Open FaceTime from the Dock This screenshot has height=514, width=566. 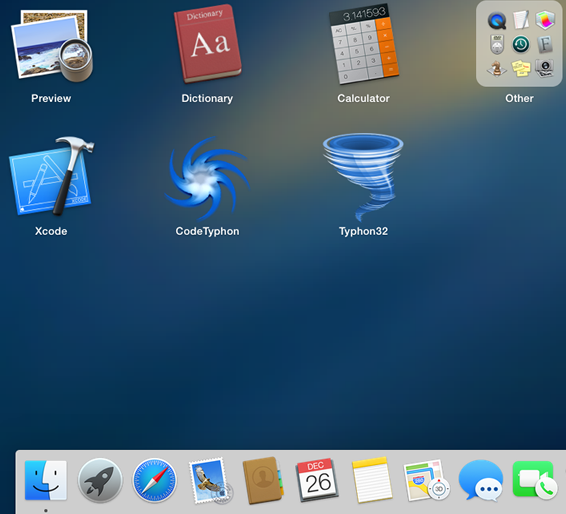click(x=535, y=480)
